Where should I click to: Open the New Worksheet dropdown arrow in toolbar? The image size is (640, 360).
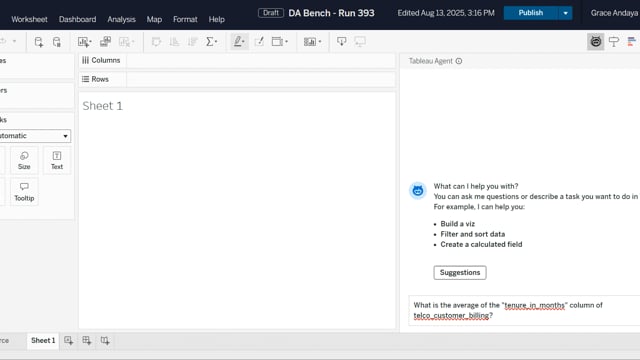90,42
